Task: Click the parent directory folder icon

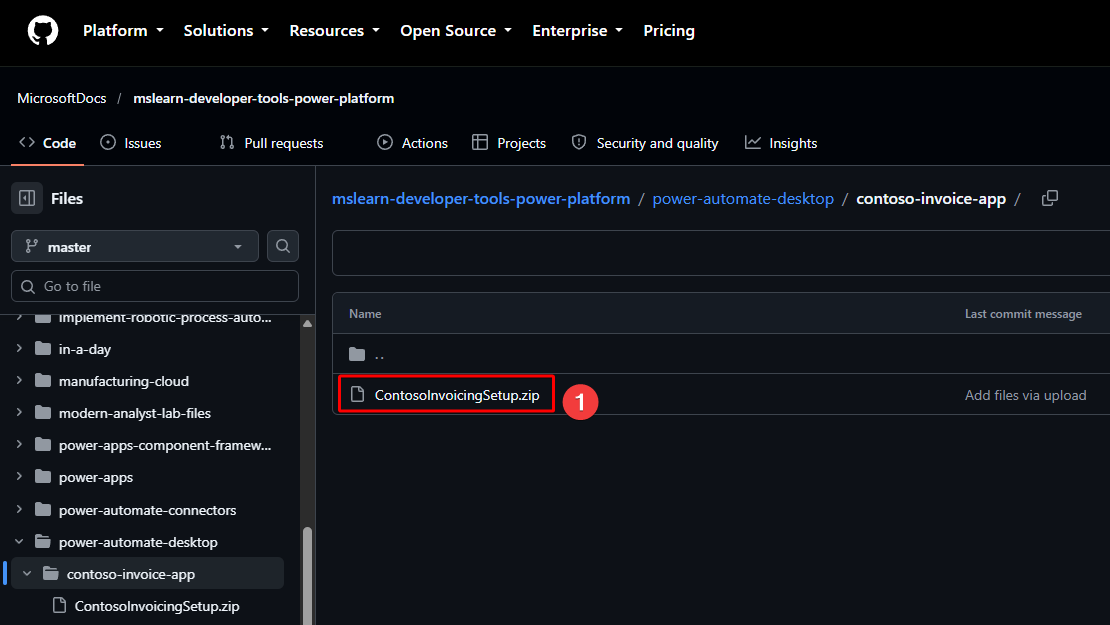Action: 357,354
